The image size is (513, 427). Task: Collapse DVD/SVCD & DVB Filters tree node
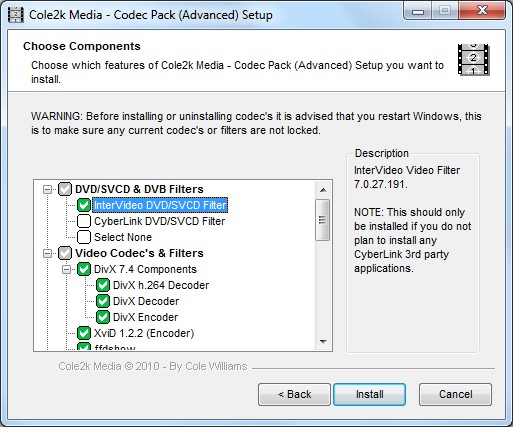tap(47, 189)
